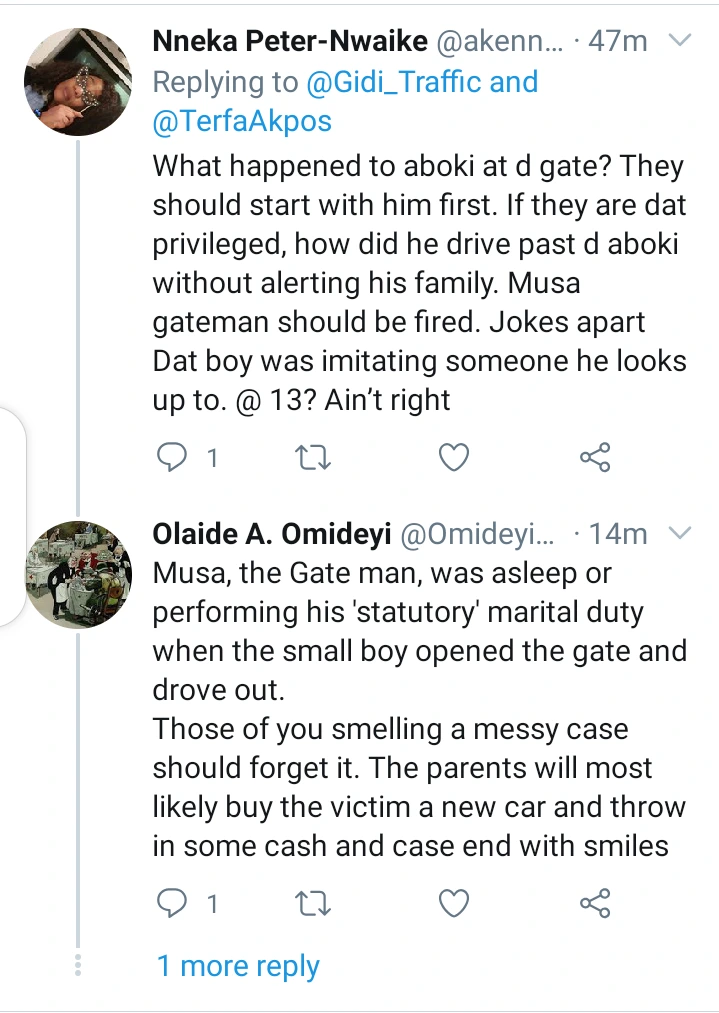Screen dimensions: 719x1013
Task: Open the 14m timestamp on Olaide's tweet
Action: click(x=618, y=535)
